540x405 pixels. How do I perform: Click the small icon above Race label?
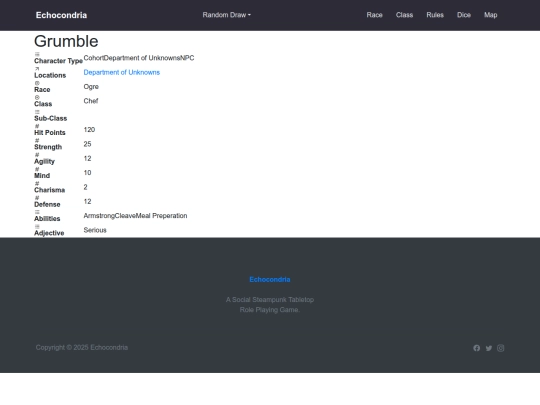(37, 83)
